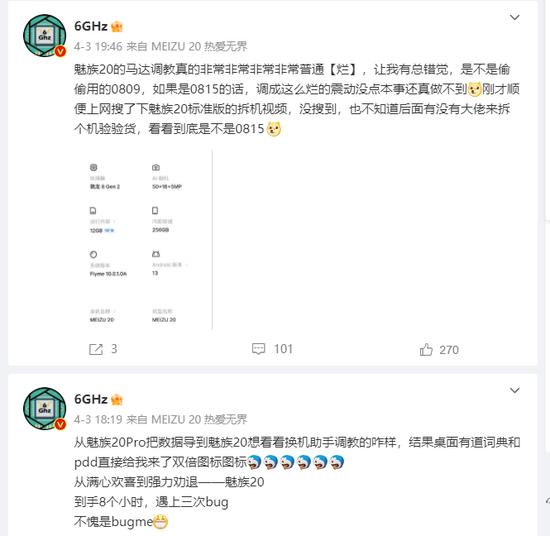This screenshot has width=550, height=536.
Task: Open comments icon showing 101
Action: click(259, 349)
